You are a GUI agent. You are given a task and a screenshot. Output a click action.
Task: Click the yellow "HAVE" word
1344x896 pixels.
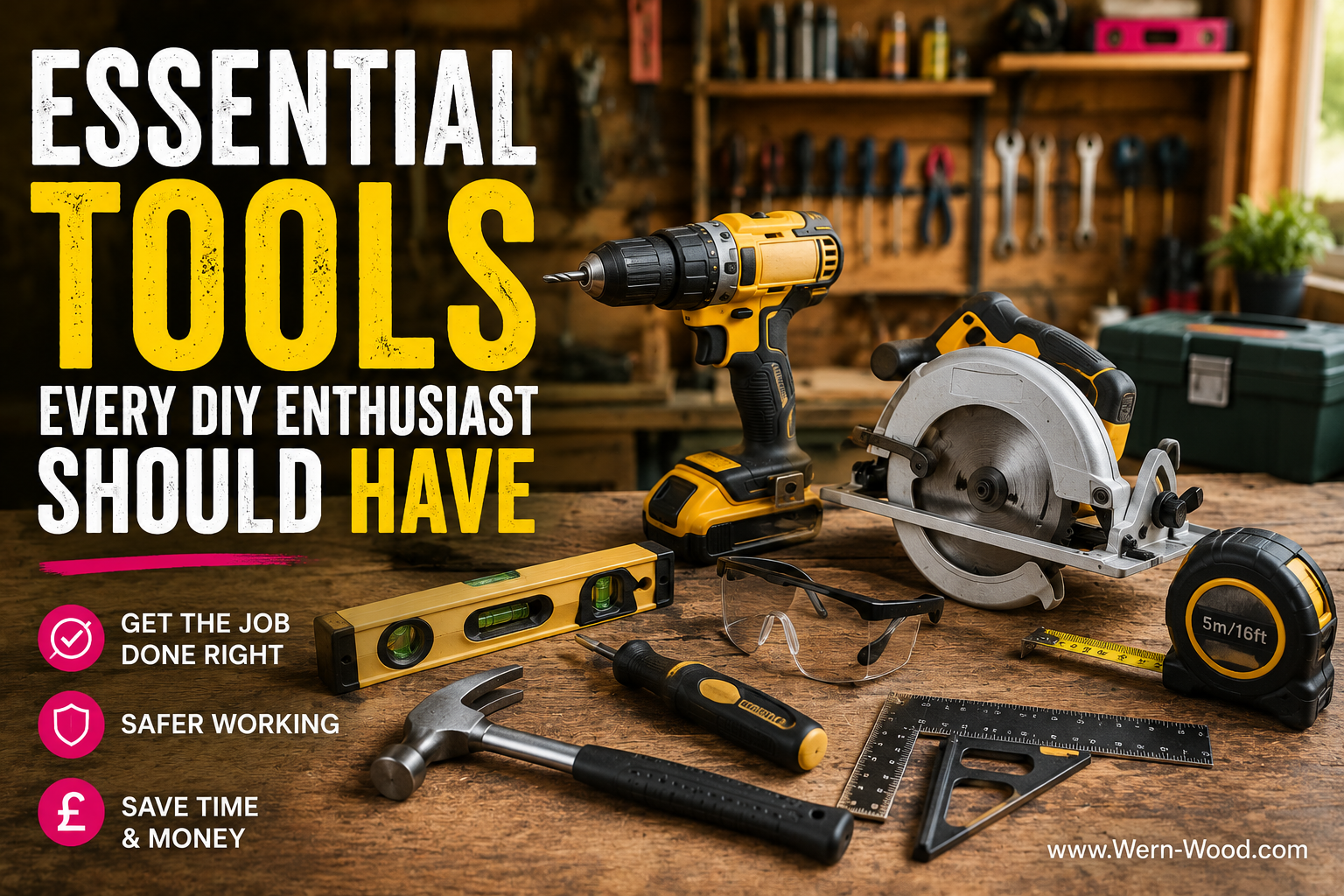click(x=442, y=490)
